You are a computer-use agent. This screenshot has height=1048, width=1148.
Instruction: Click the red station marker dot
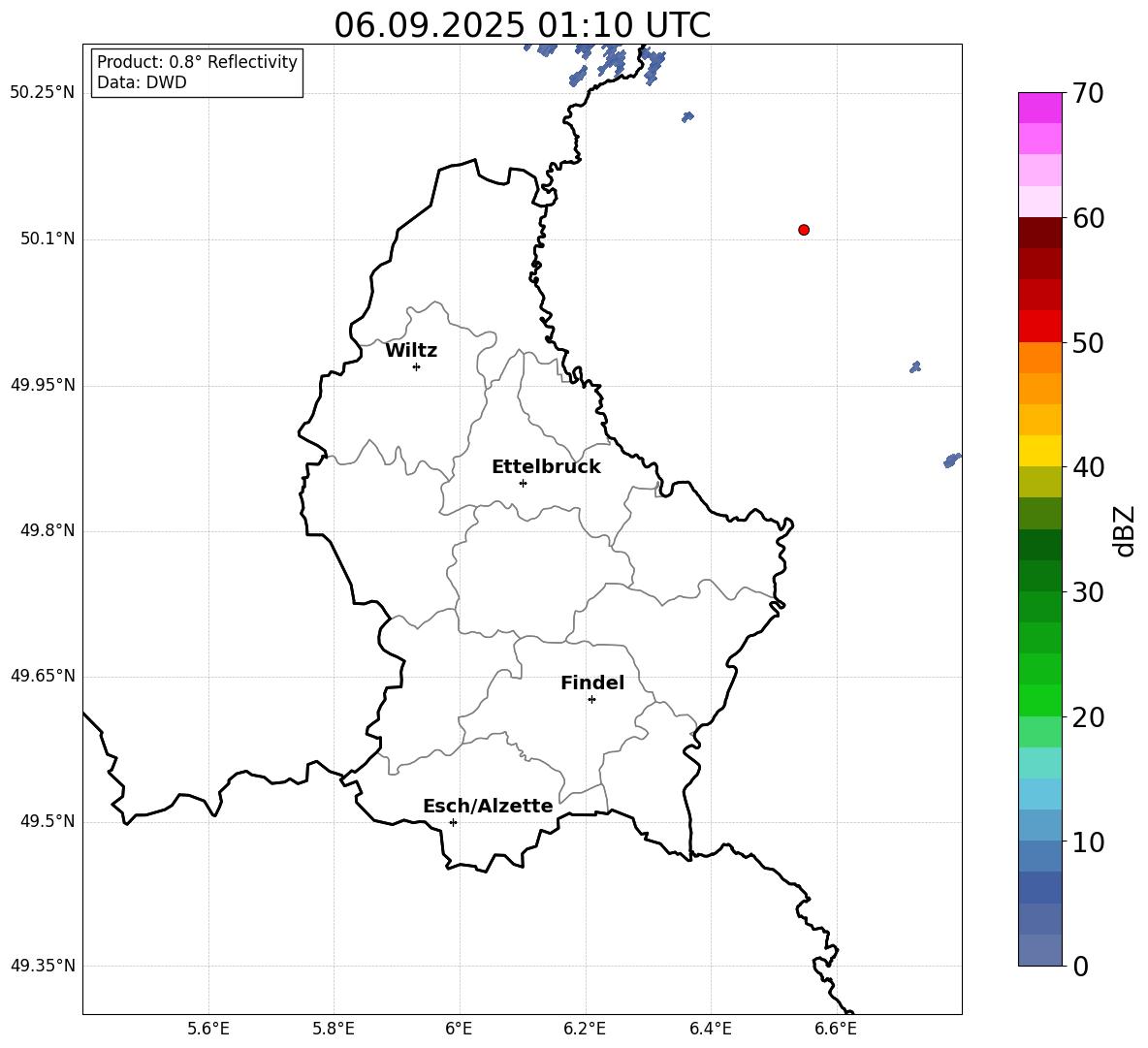click(804, 230)
